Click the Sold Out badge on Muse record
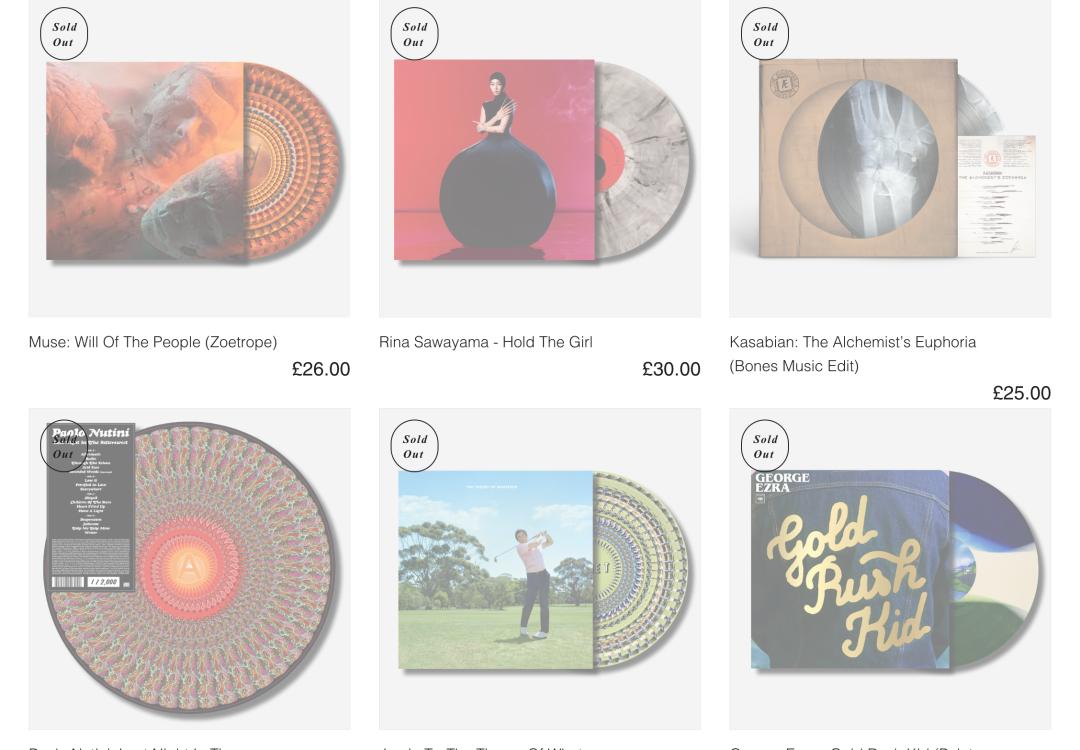 tap(64, 34)
